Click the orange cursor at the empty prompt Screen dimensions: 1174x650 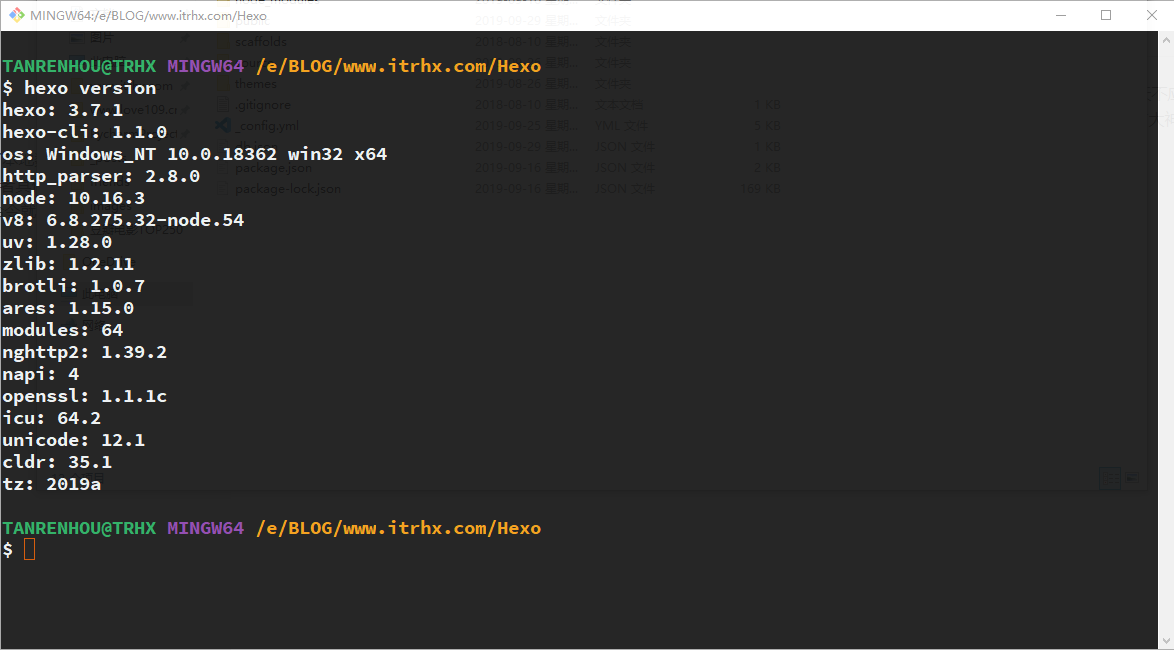[29, 550]
